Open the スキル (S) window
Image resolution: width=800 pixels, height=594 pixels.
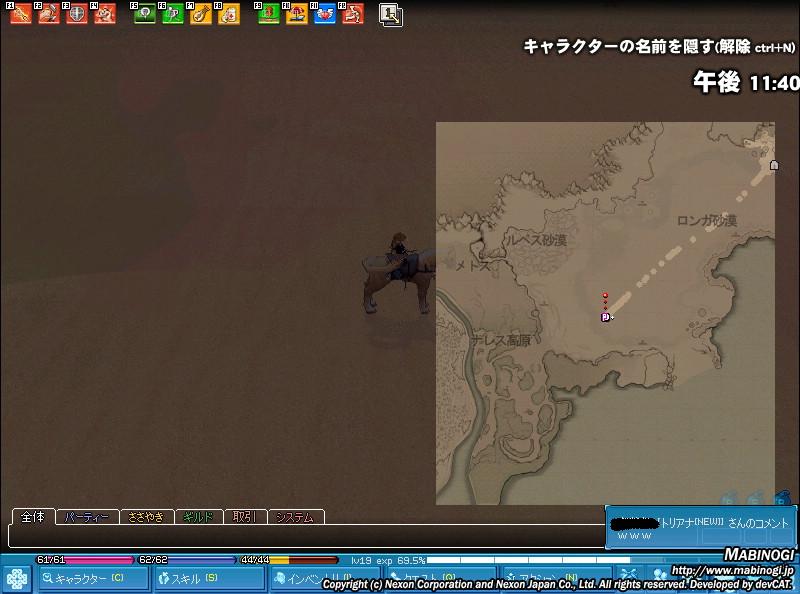(209, 579)
